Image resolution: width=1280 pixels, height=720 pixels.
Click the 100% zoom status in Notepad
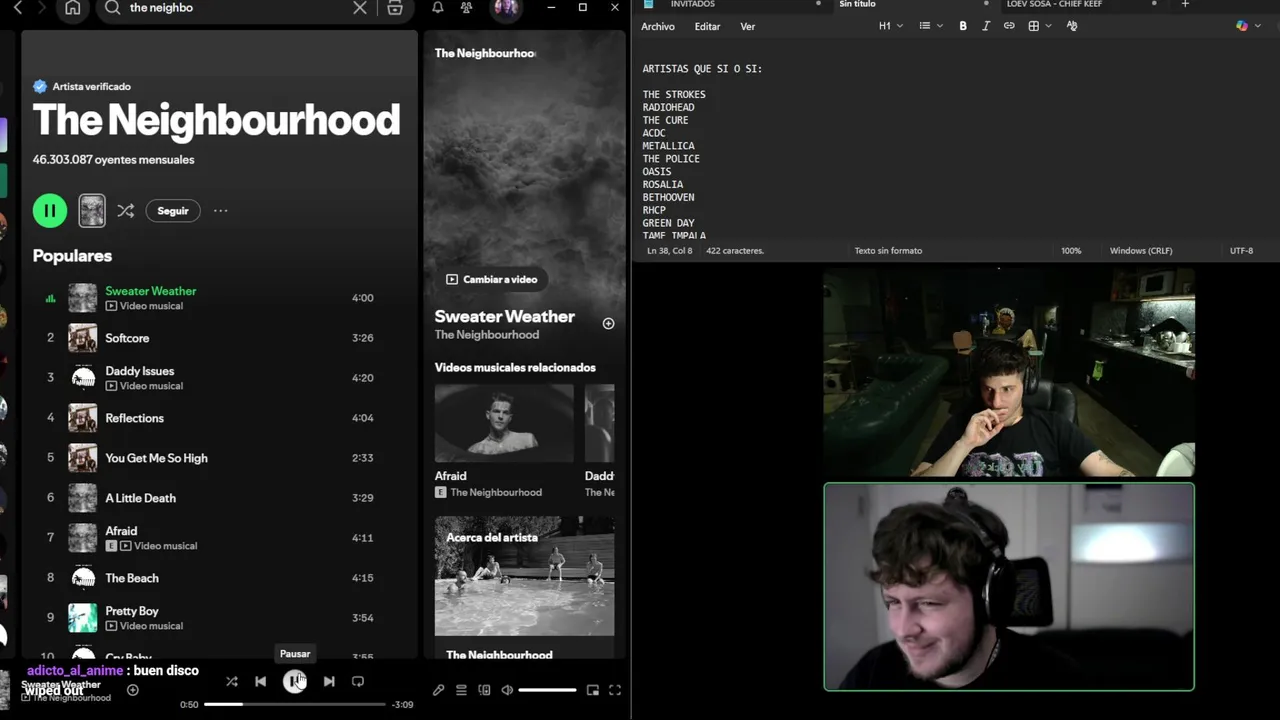(1071, 251)
